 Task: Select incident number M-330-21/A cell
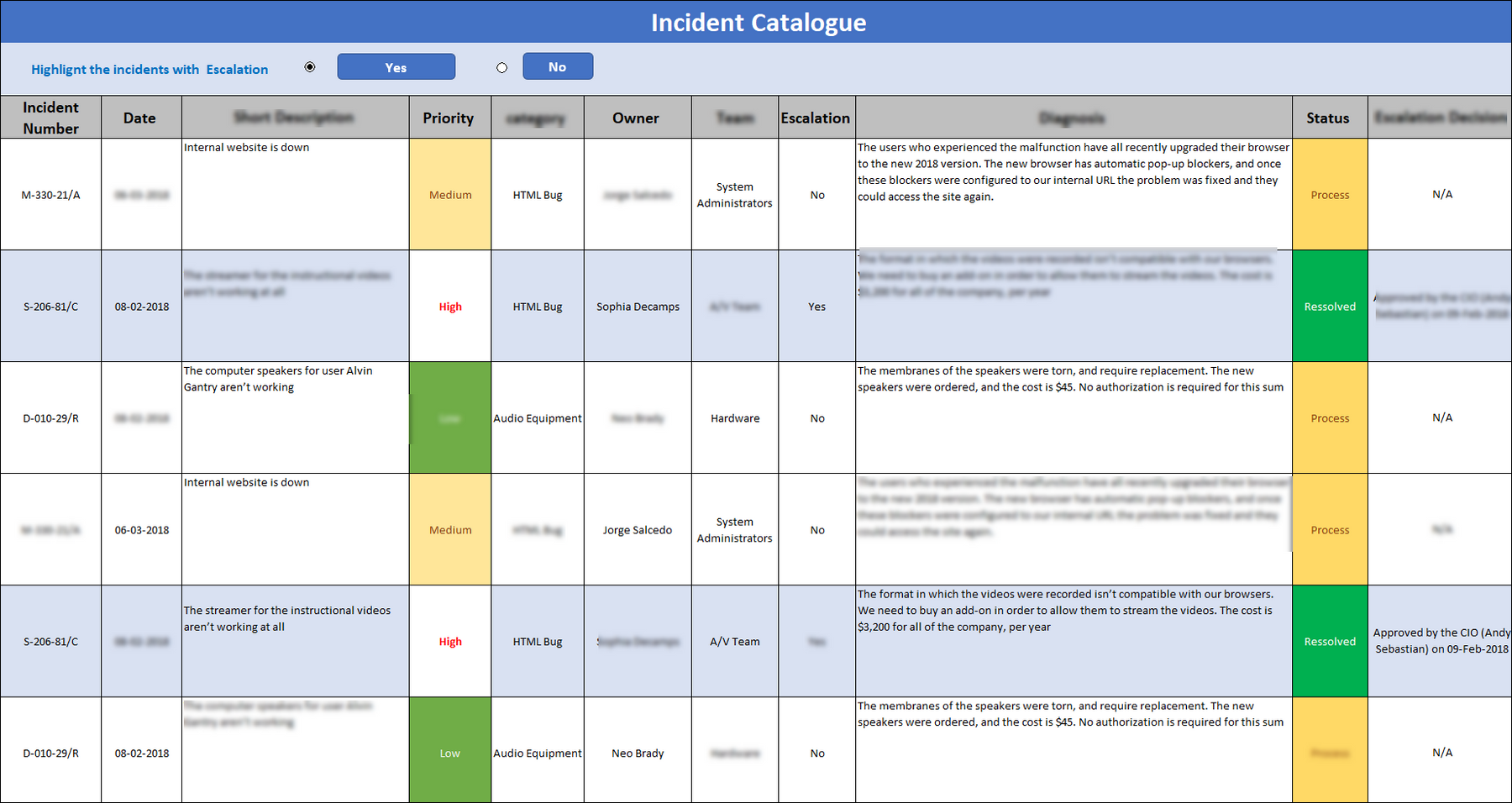point(50,195)
